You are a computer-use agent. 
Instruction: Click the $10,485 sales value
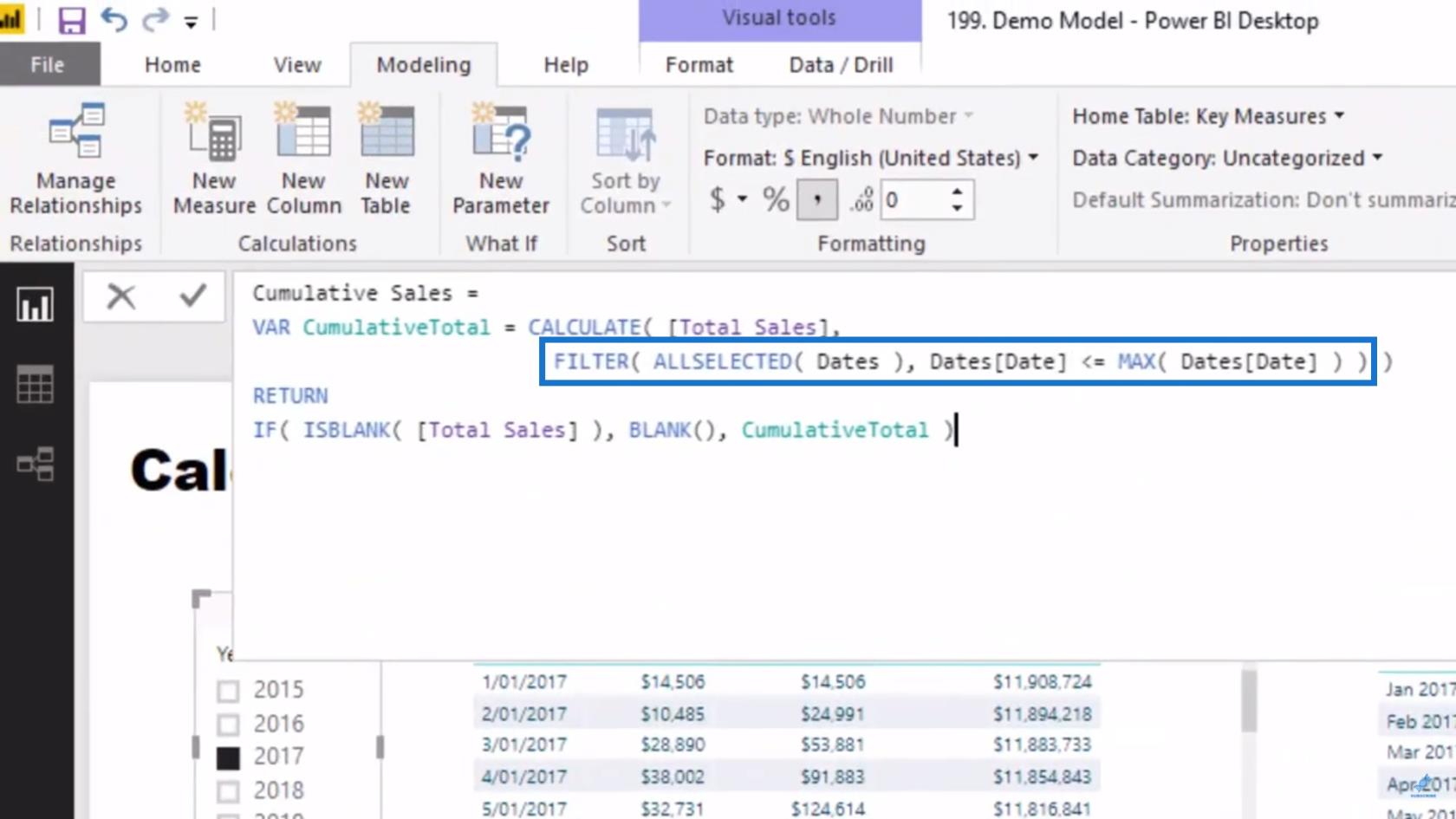(x=673, y=714)
